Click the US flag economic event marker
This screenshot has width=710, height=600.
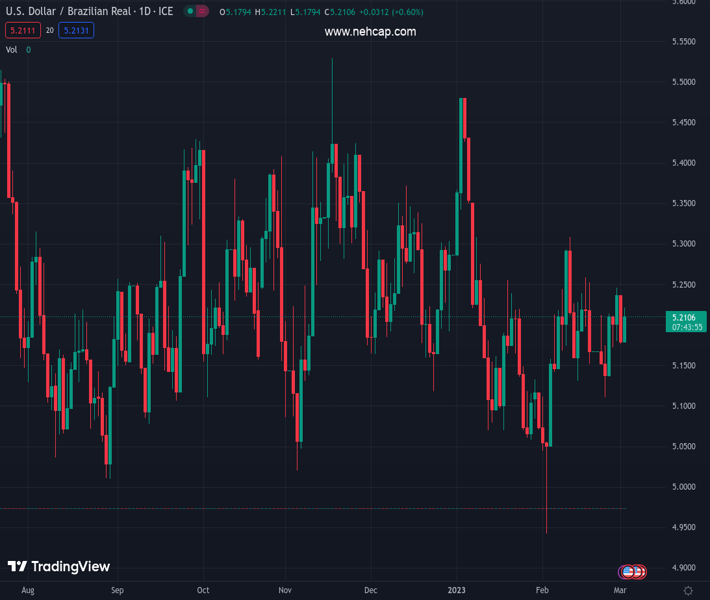(x=629, y=572)
